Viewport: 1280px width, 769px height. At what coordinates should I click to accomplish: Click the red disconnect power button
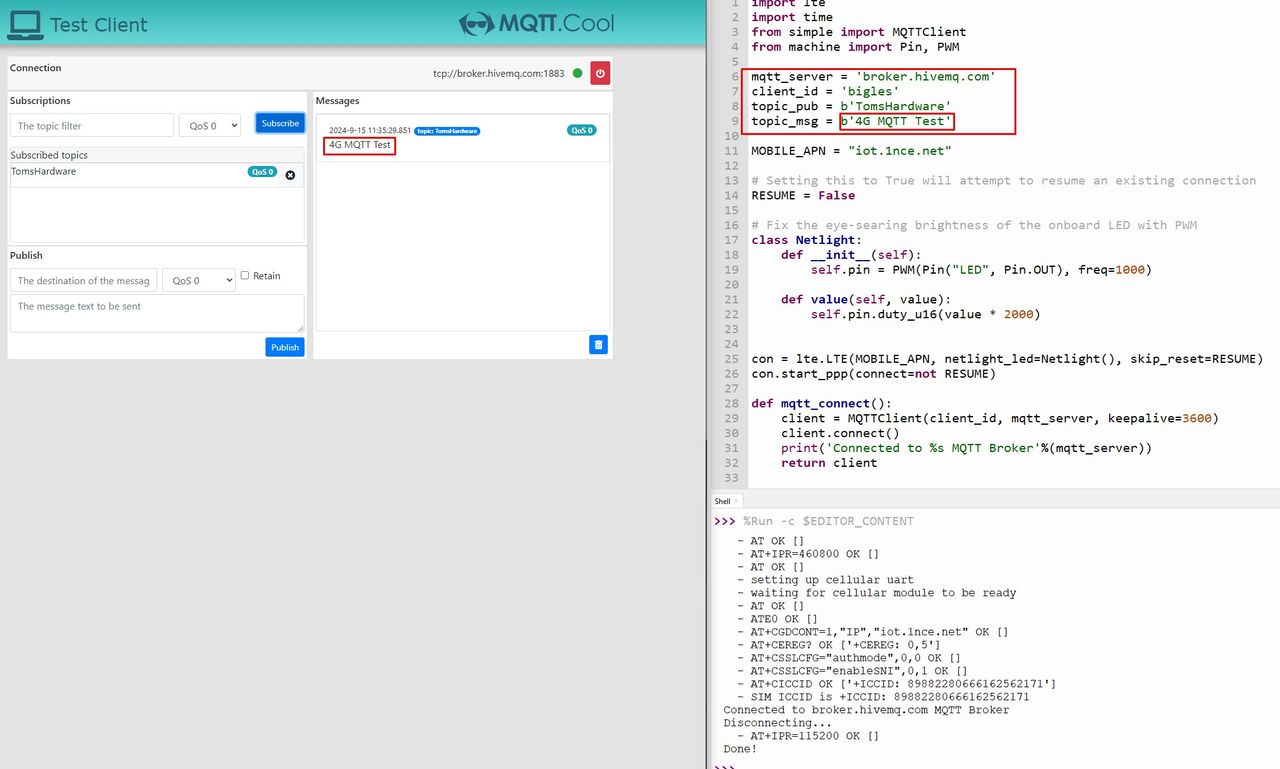tap(600, 73)
